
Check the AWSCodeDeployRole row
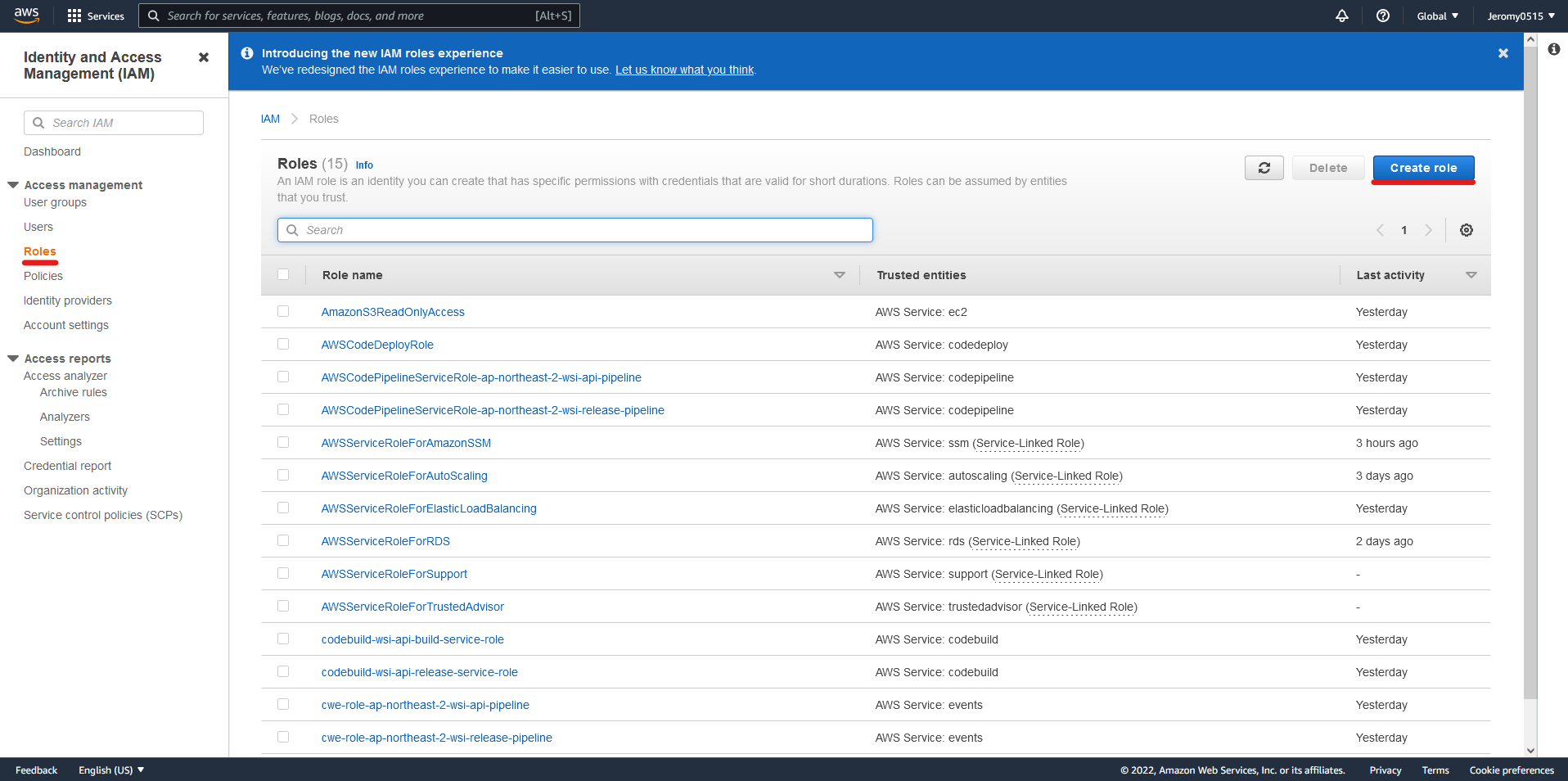point(283,344)
